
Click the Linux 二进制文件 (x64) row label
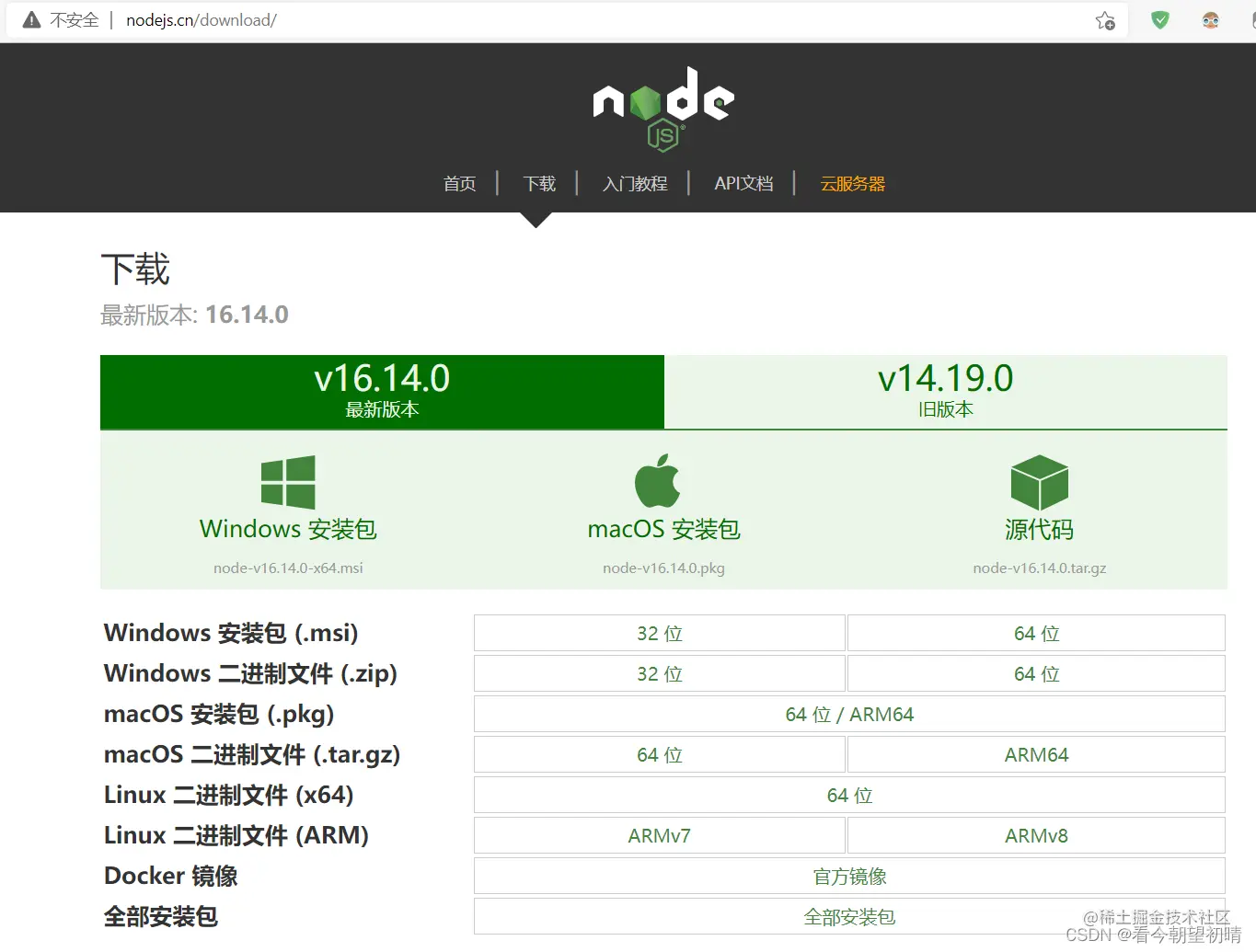[x=229, y=795]
